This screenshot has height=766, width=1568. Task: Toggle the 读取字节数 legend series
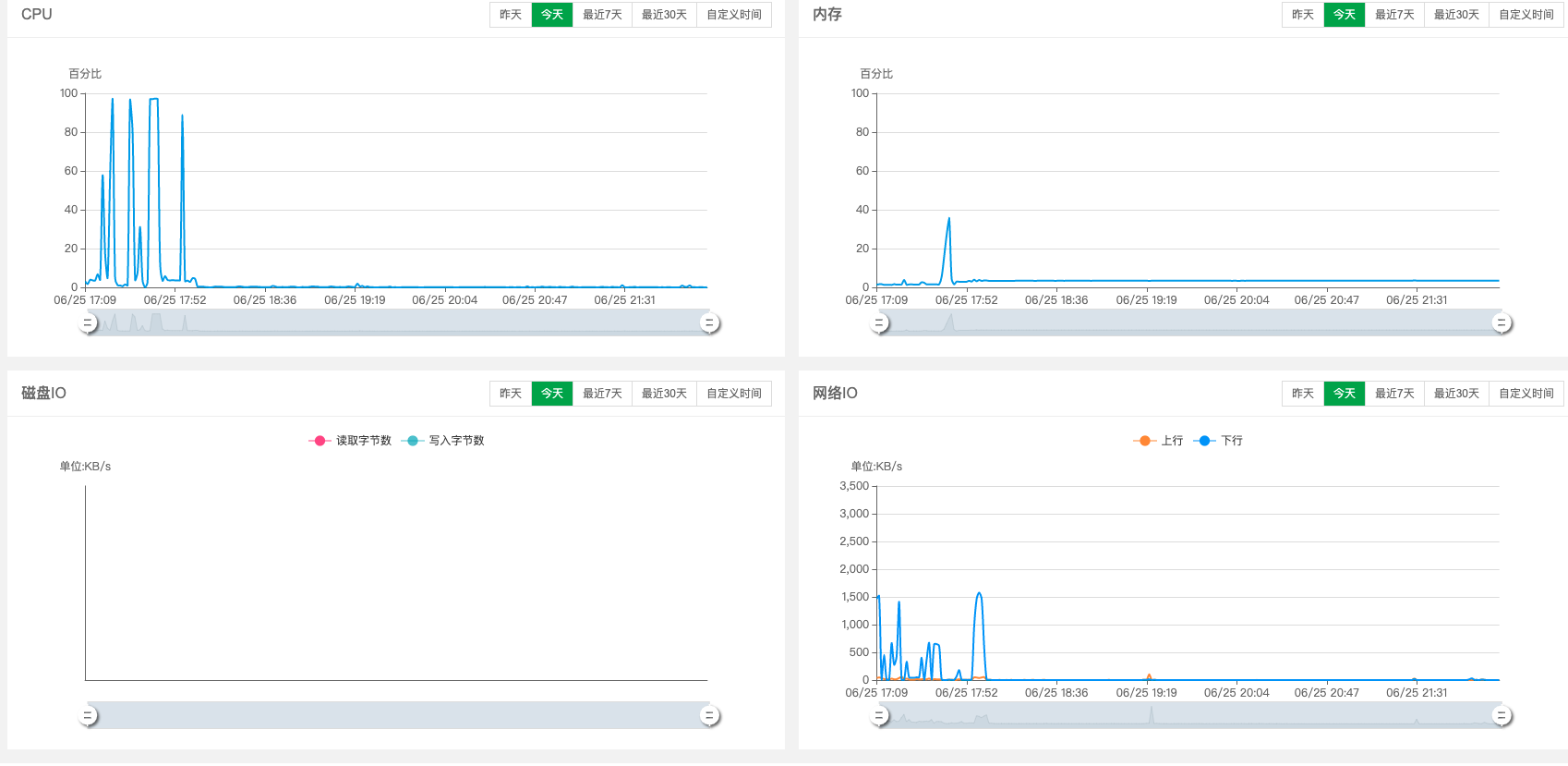[x=350, y=441]
